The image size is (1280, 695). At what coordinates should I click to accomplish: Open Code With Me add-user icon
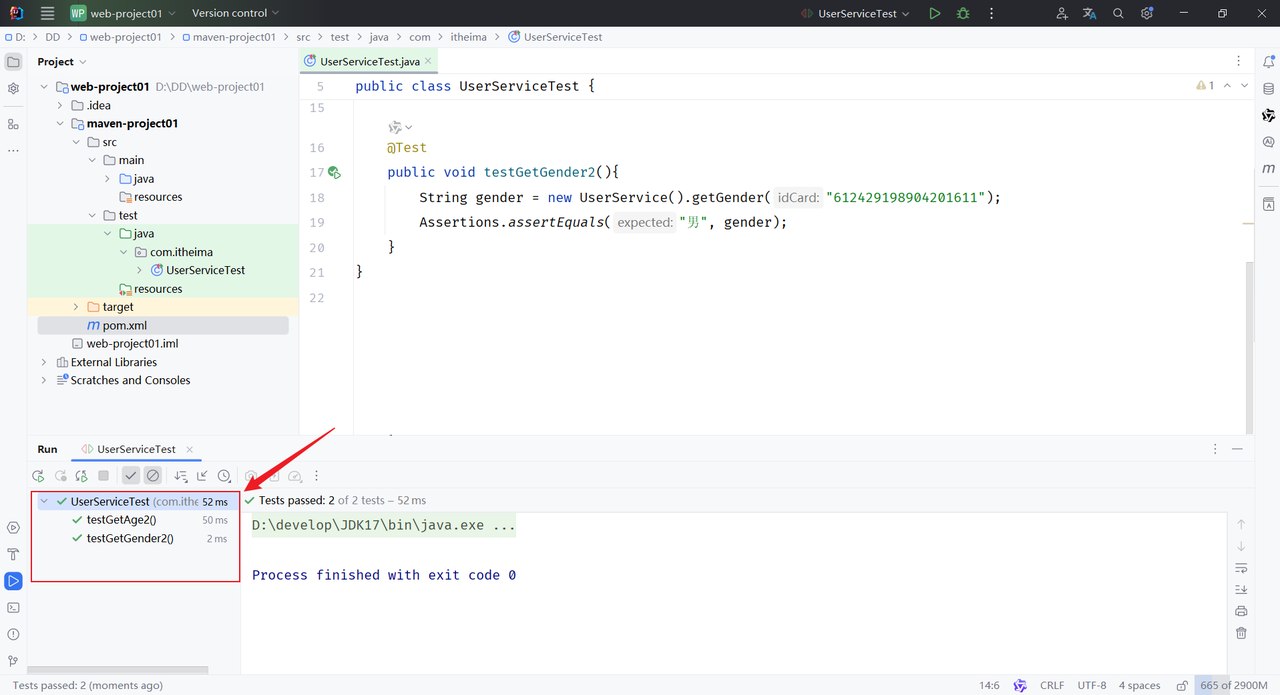1062,13
